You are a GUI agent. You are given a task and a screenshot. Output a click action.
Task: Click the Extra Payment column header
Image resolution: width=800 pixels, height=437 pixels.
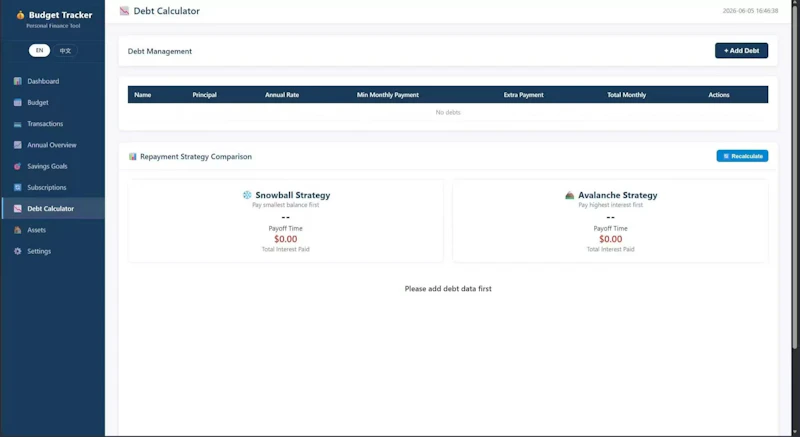523,95
